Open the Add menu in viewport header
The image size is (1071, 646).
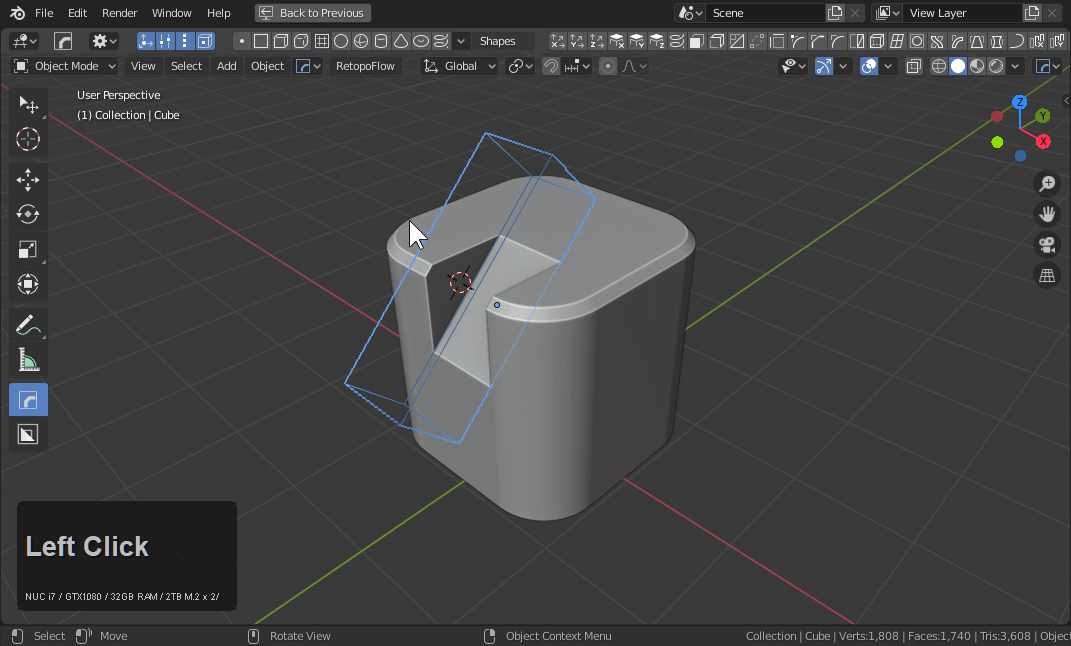click(227, 66)
